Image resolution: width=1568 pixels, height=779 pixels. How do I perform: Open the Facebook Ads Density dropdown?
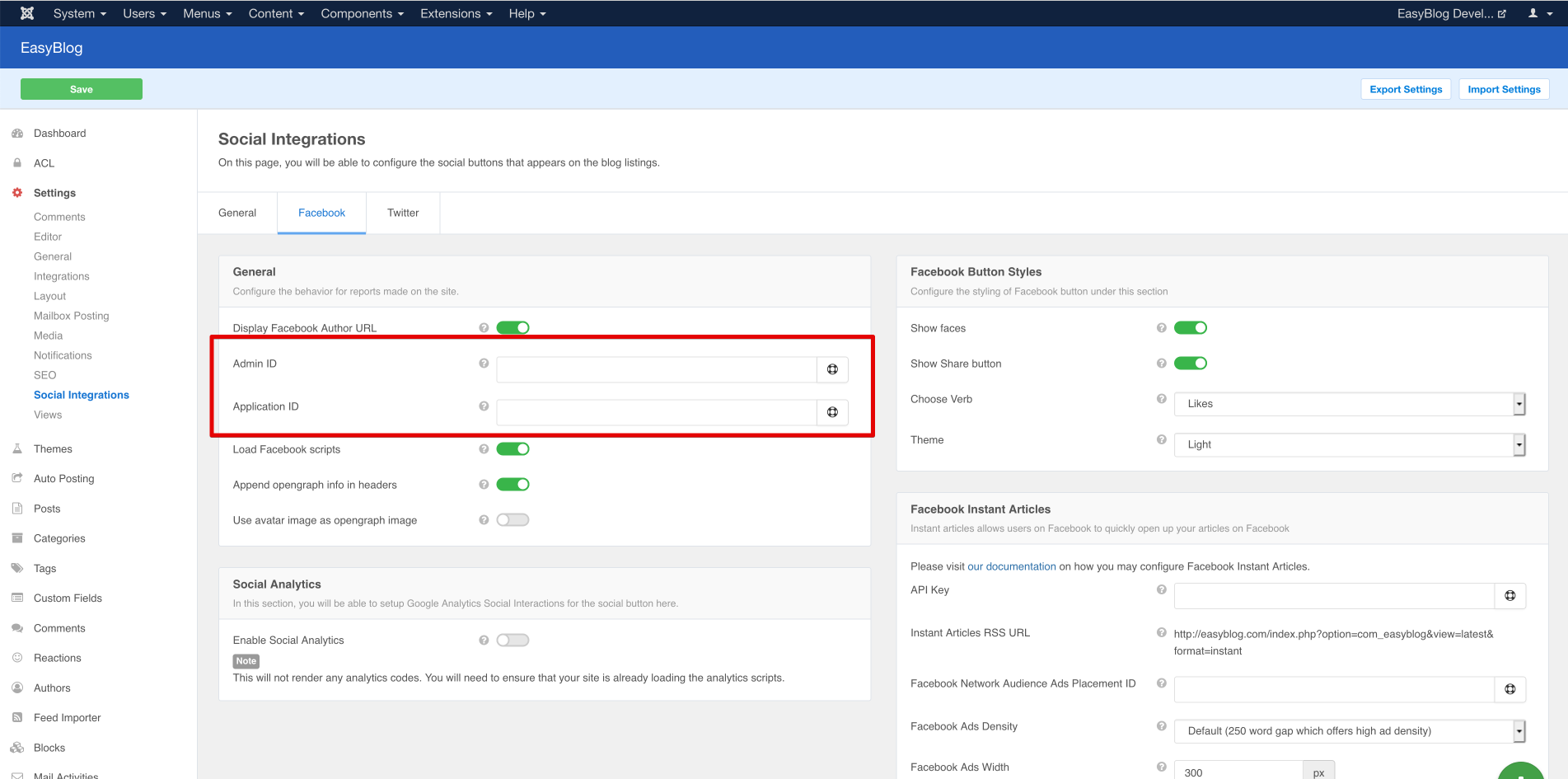(x=1350, y=731)
